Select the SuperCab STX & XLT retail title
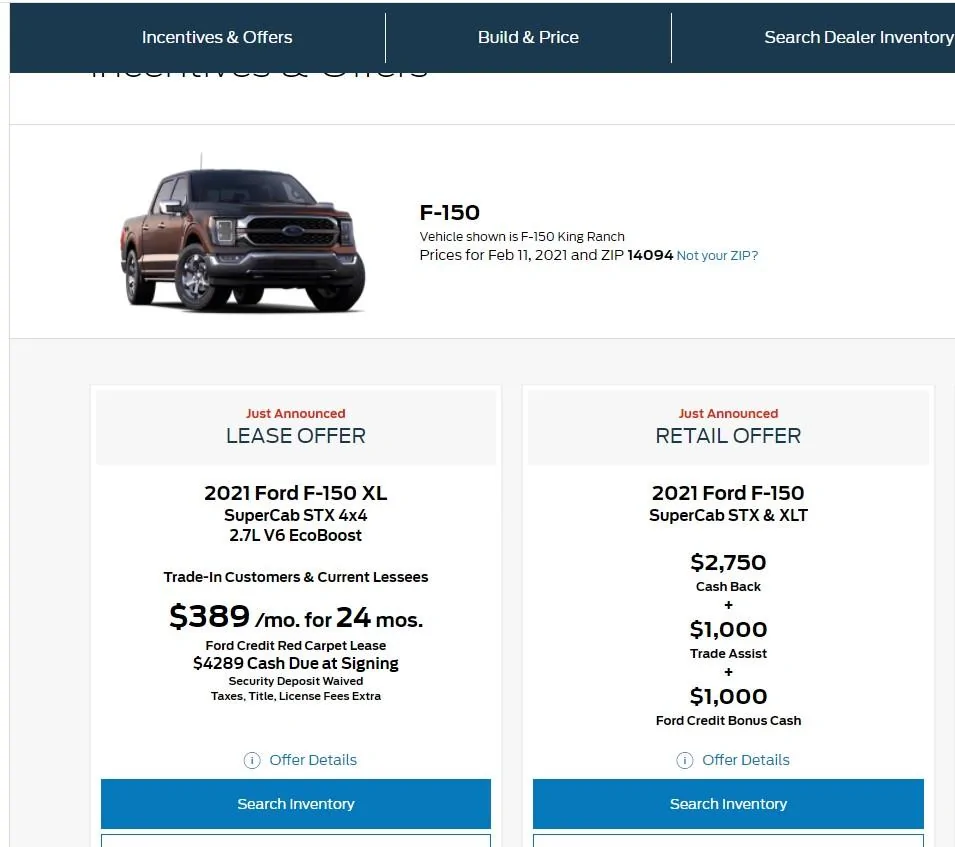The image size is (955, 847). pyautogui.click(x=728, y=515)
